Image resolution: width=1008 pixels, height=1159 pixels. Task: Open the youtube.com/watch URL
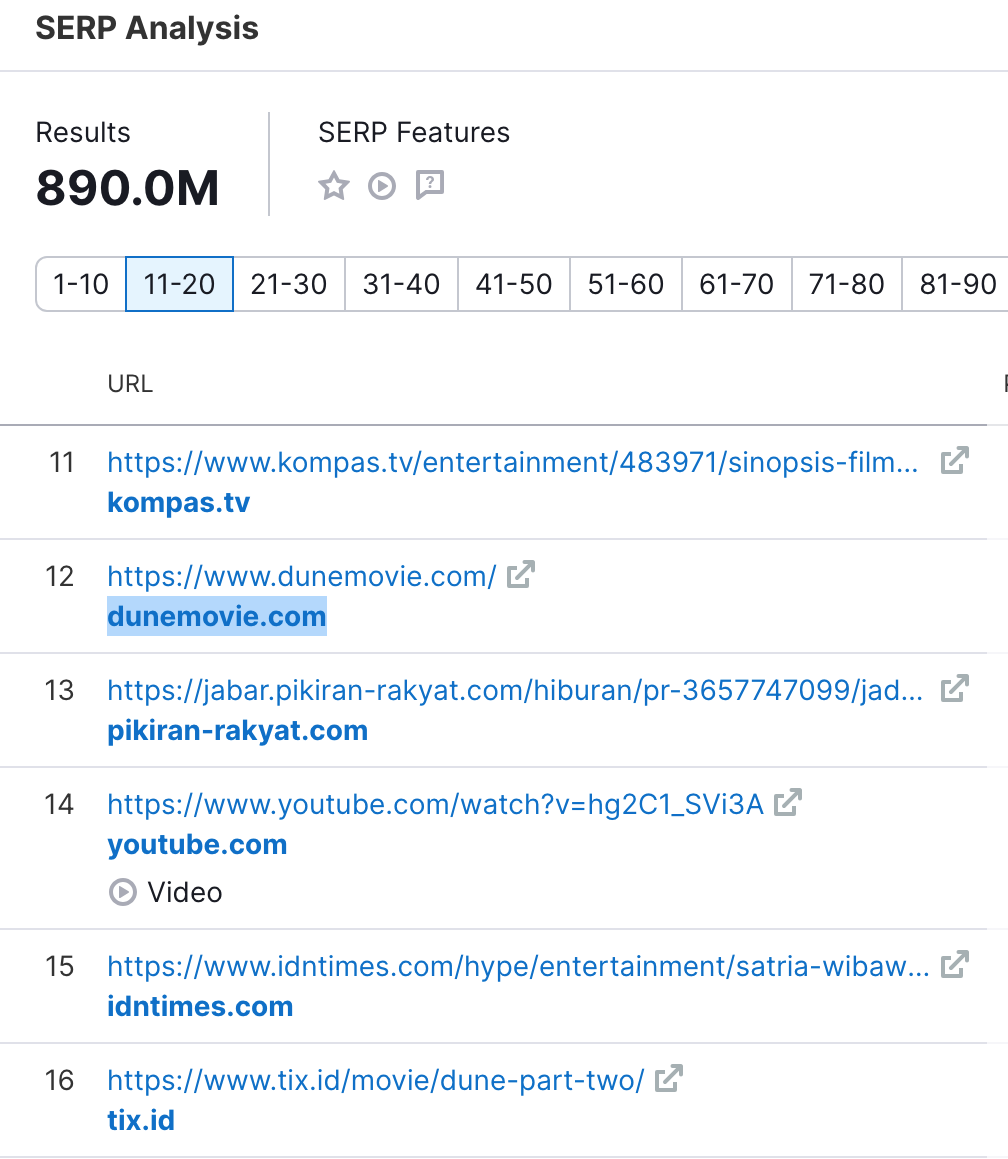435,804
